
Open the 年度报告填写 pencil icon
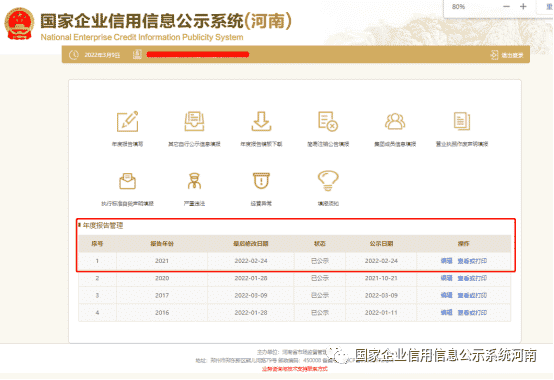click(128, 121)
